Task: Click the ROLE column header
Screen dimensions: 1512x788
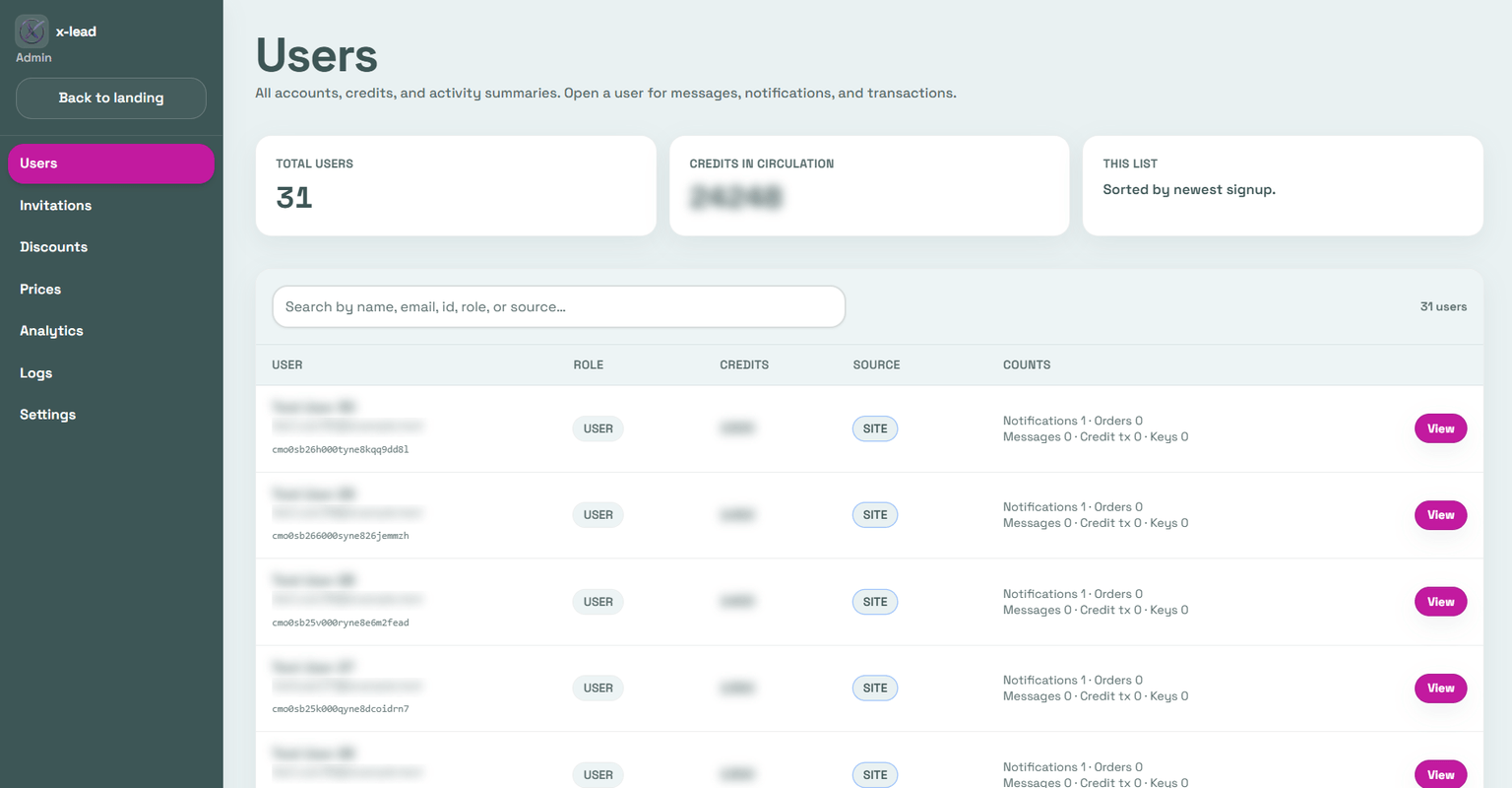Action: pos(589,365)
